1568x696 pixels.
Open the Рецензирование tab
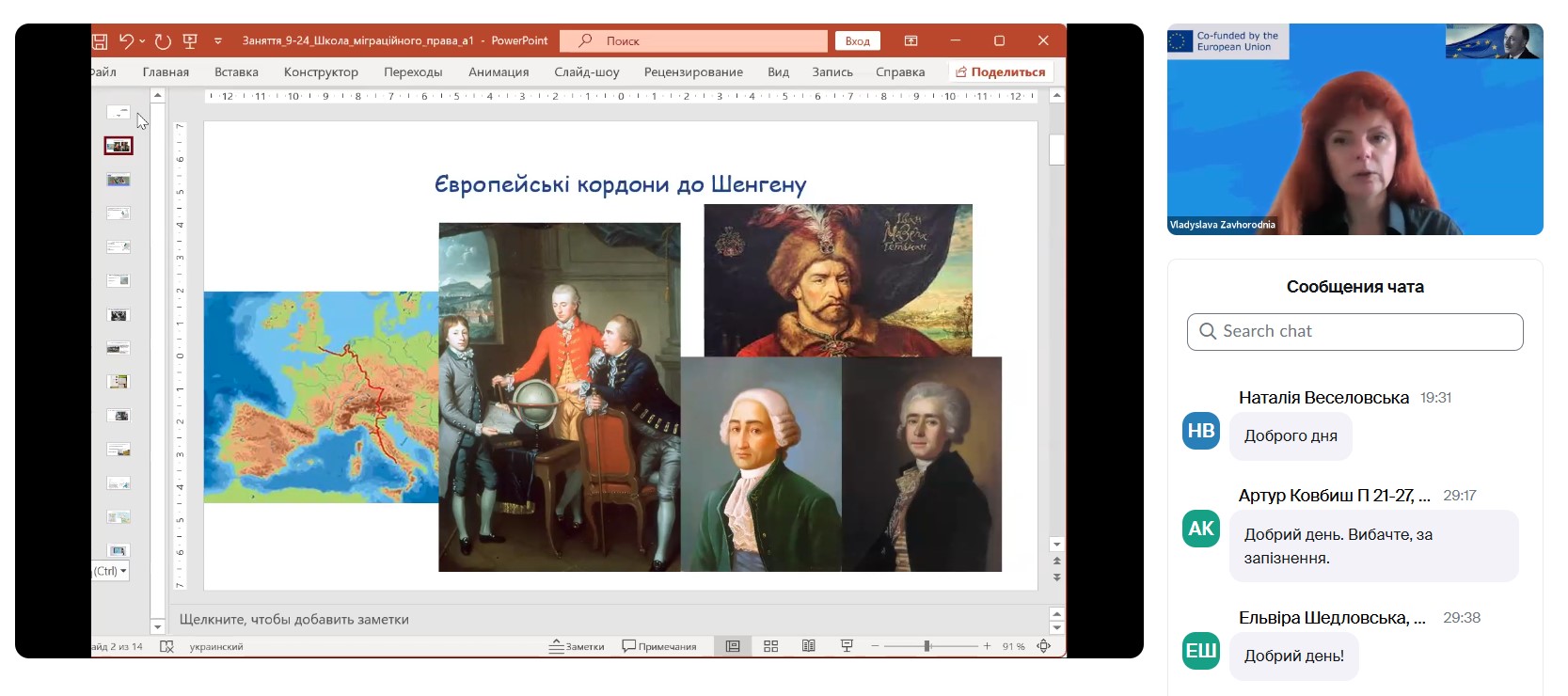[x=693, y=71]
